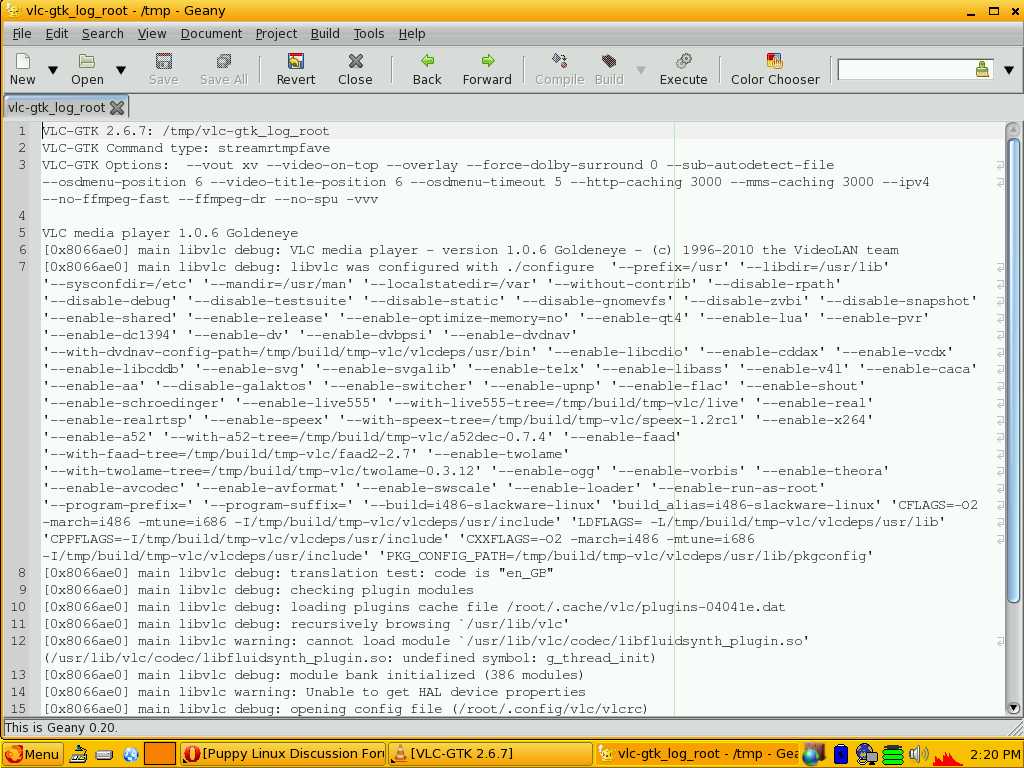This screenshot has width=1024, height=768.
Task: Click the blue battery-shaped tray icon
Action: click(841, 754)
